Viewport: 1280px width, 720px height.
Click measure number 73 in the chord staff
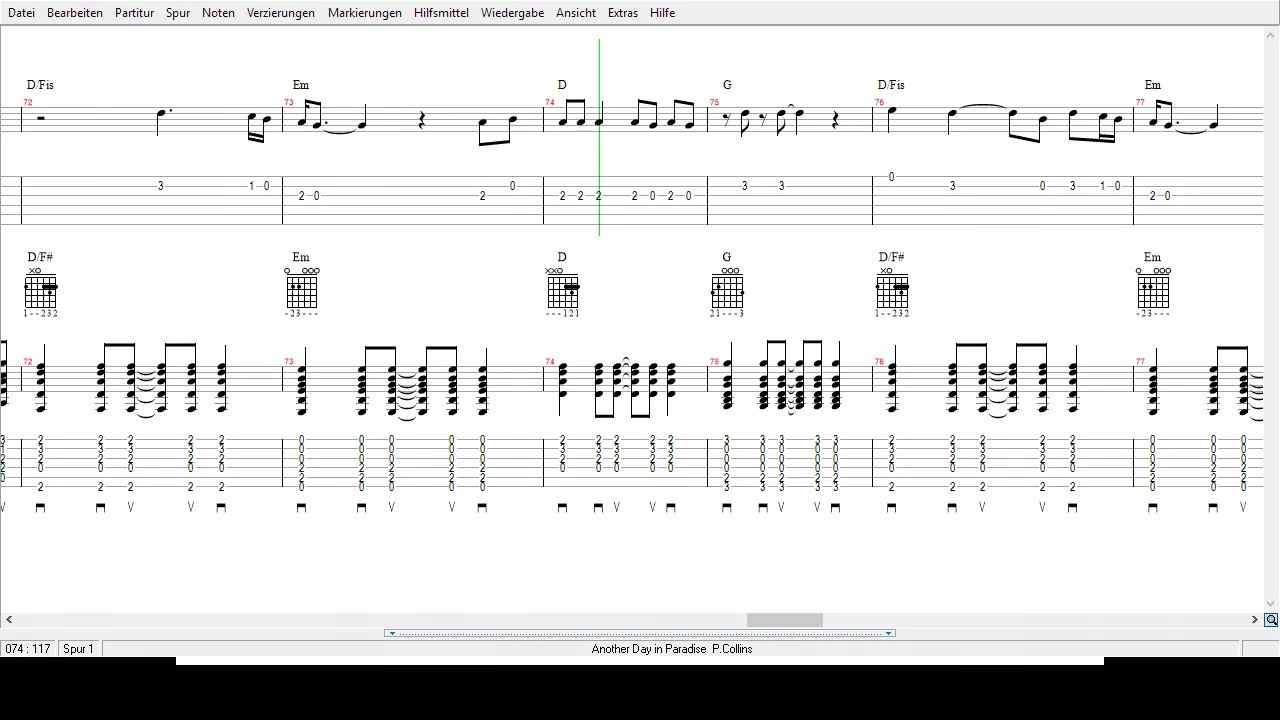tap(289, 361)
